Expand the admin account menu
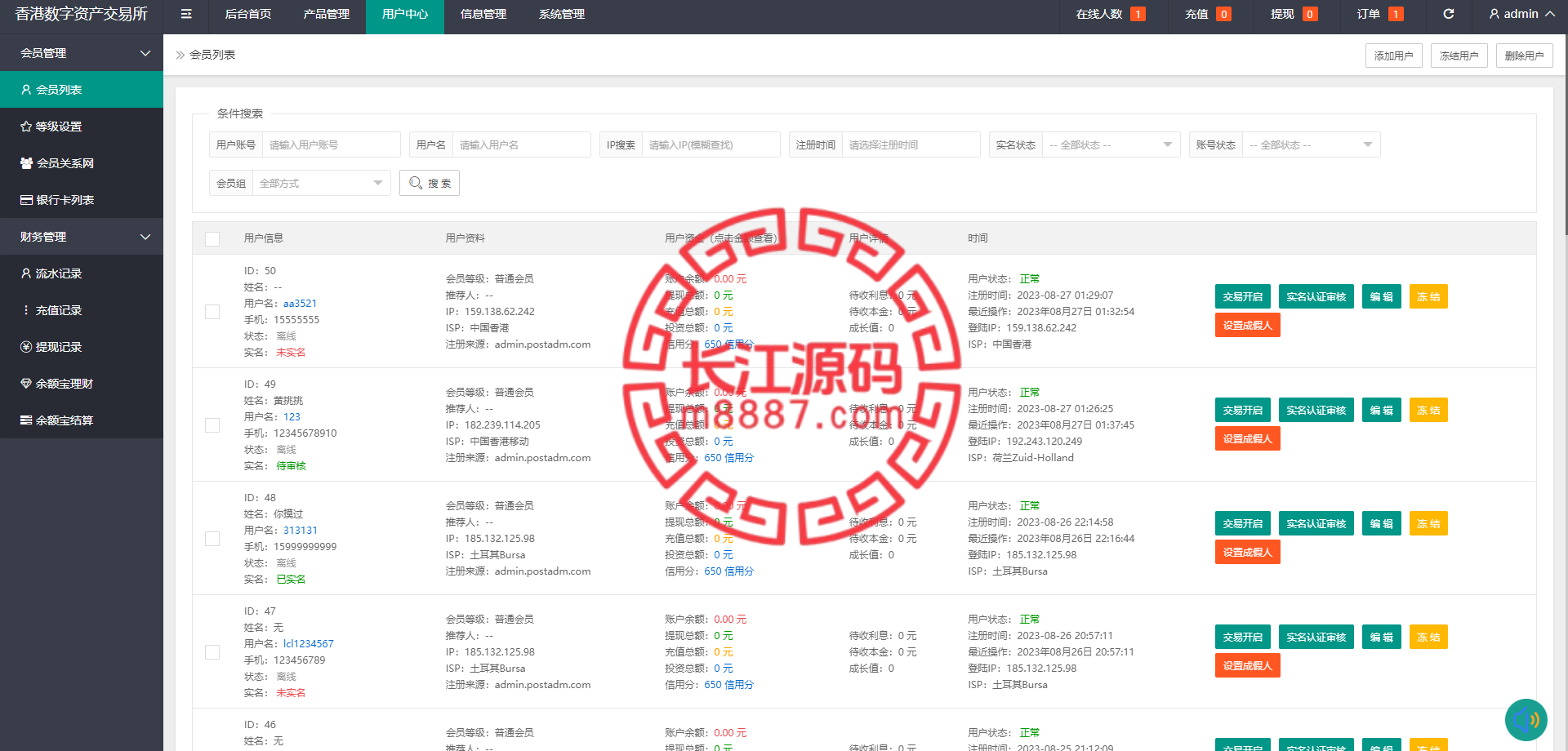The width and height of the screenshot is (1568, 751). (1521, 14)
